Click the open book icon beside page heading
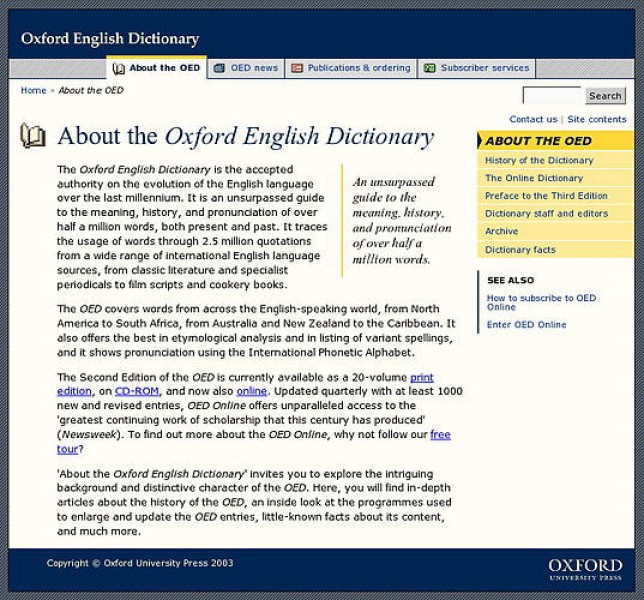 [x=33, y=136]
